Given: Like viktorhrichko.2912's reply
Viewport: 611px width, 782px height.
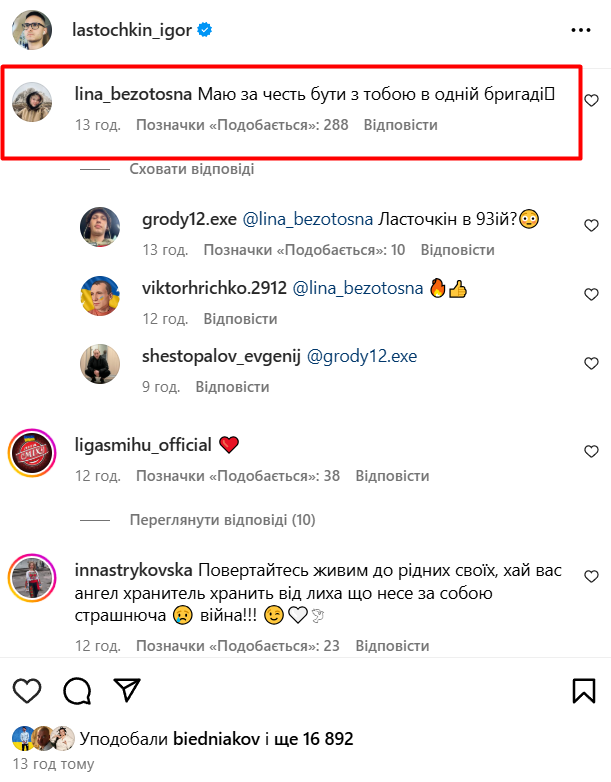Looking at the screenshot, I should (591, 293).
